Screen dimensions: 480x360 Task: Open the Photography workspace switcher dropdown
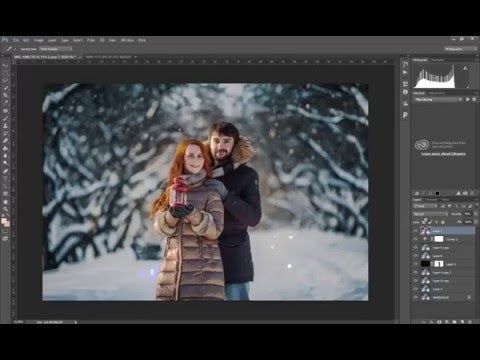pyautogui.click(x=461, y=49)
